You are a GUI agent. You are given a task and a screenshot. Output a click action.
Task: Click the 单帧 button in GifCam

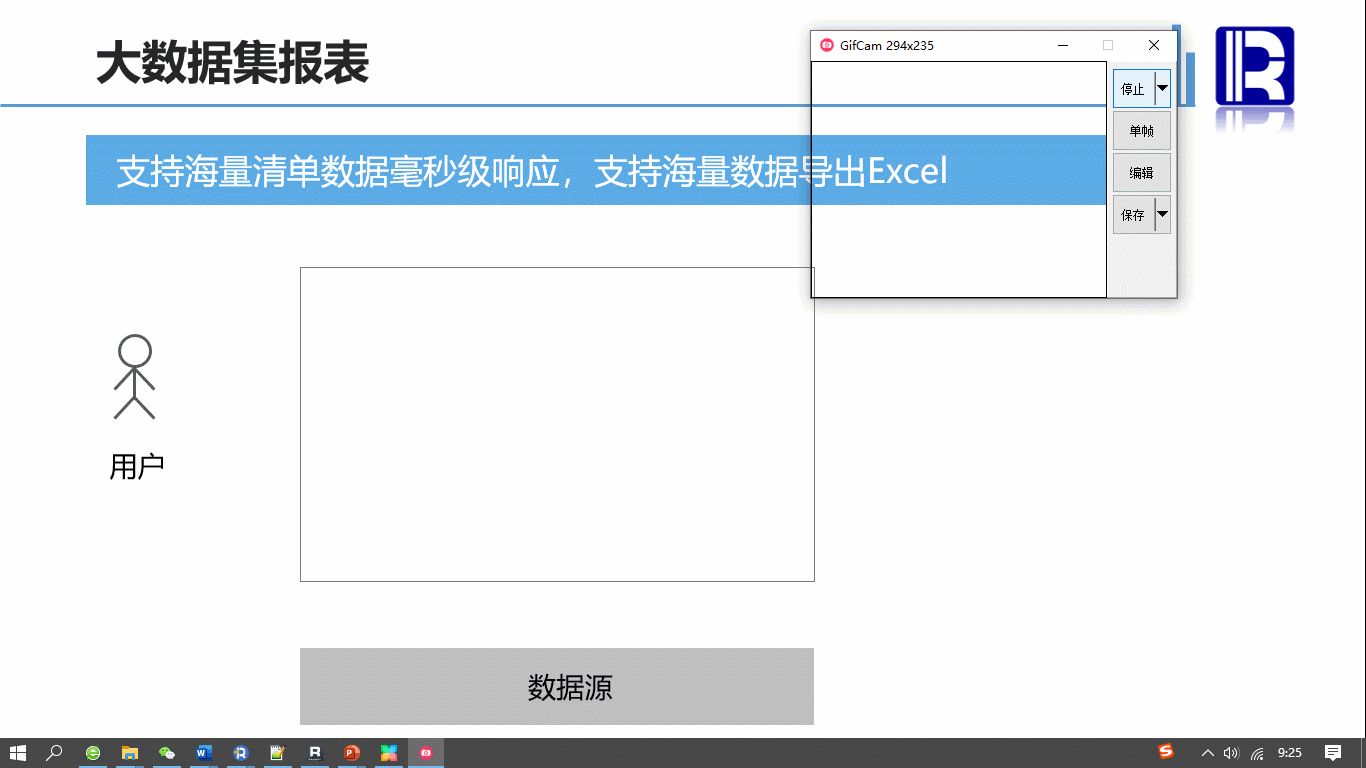point(1142,131)
